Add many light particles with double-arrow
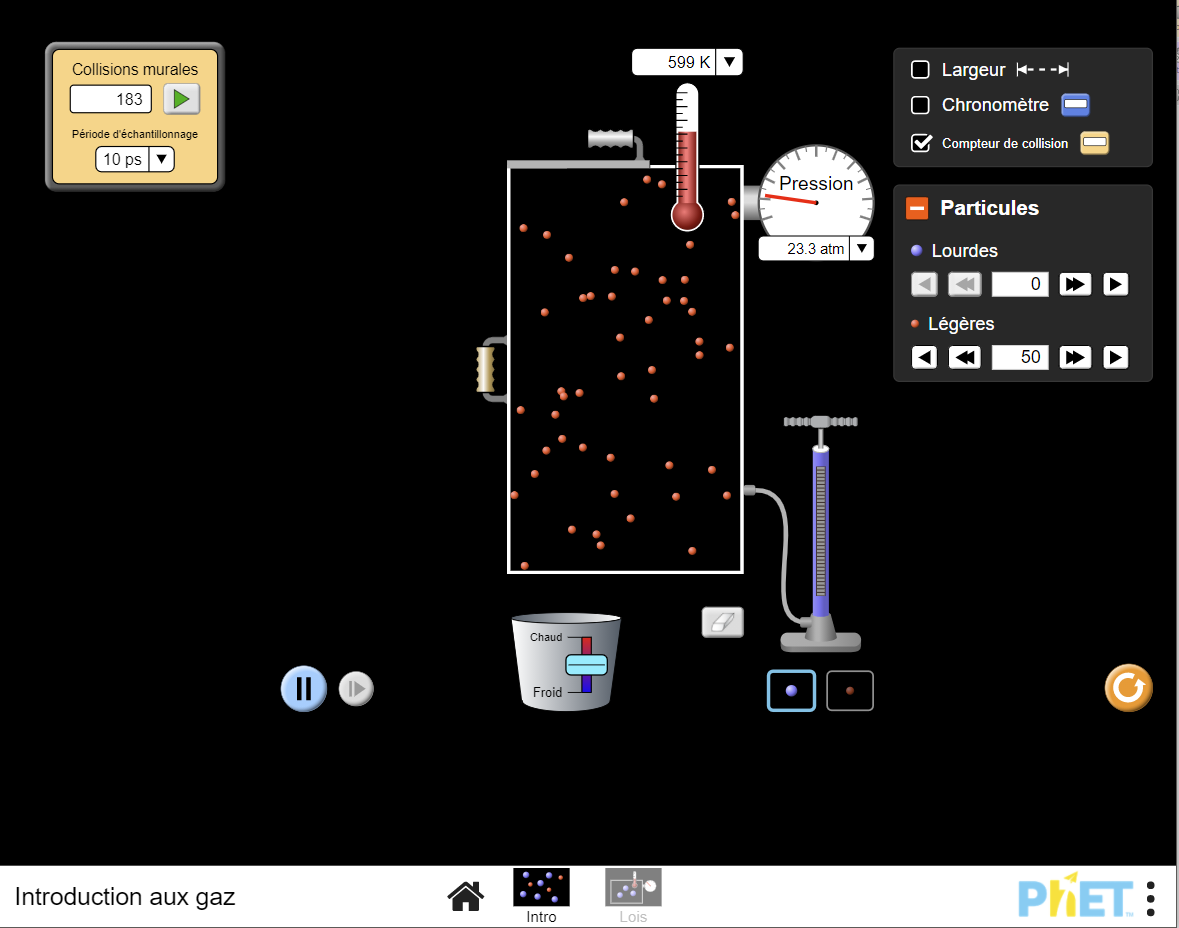1179x928 pixels. pyautogui.click(x=1075, y=357)
